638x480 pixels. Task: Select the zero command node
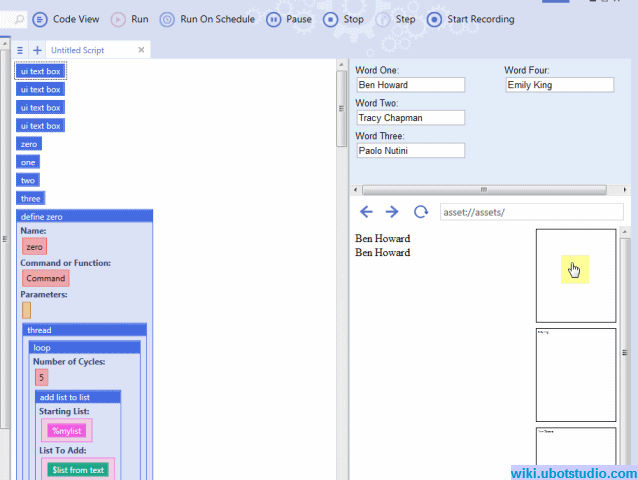29,144
